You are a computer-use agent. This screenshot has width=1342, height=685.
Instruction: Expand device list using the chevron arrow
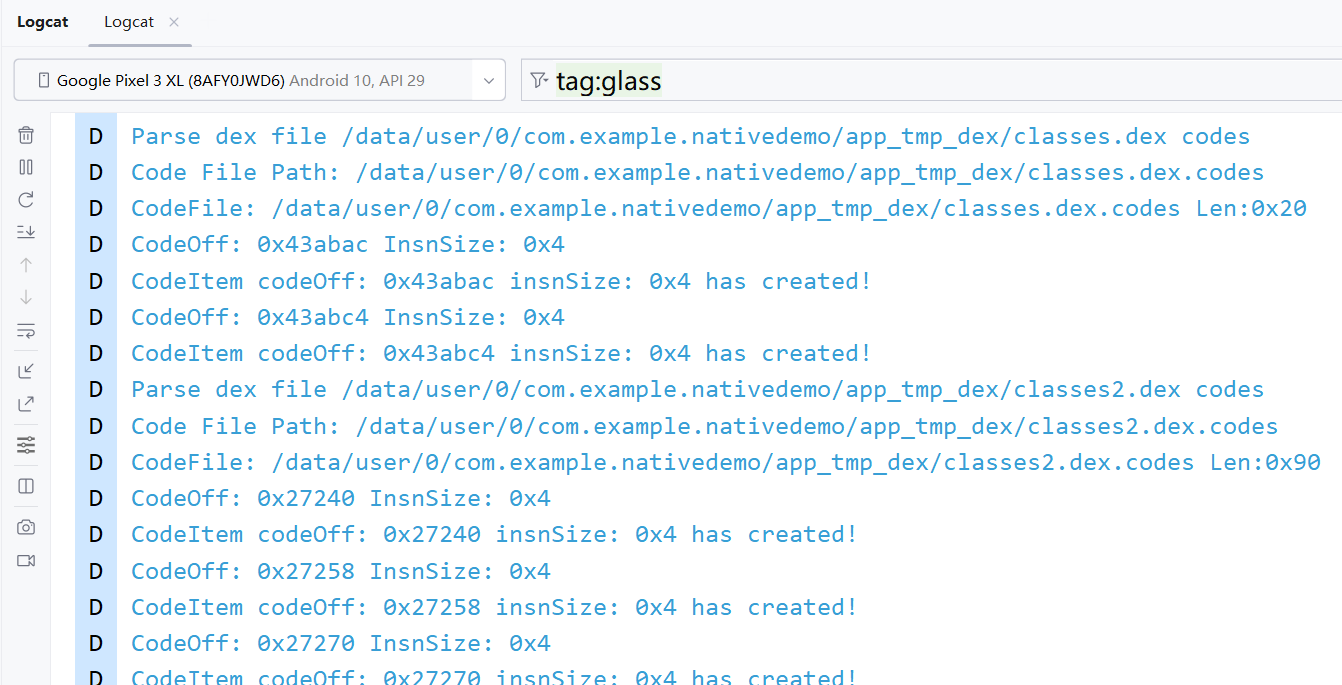click(x=488, y=80)
